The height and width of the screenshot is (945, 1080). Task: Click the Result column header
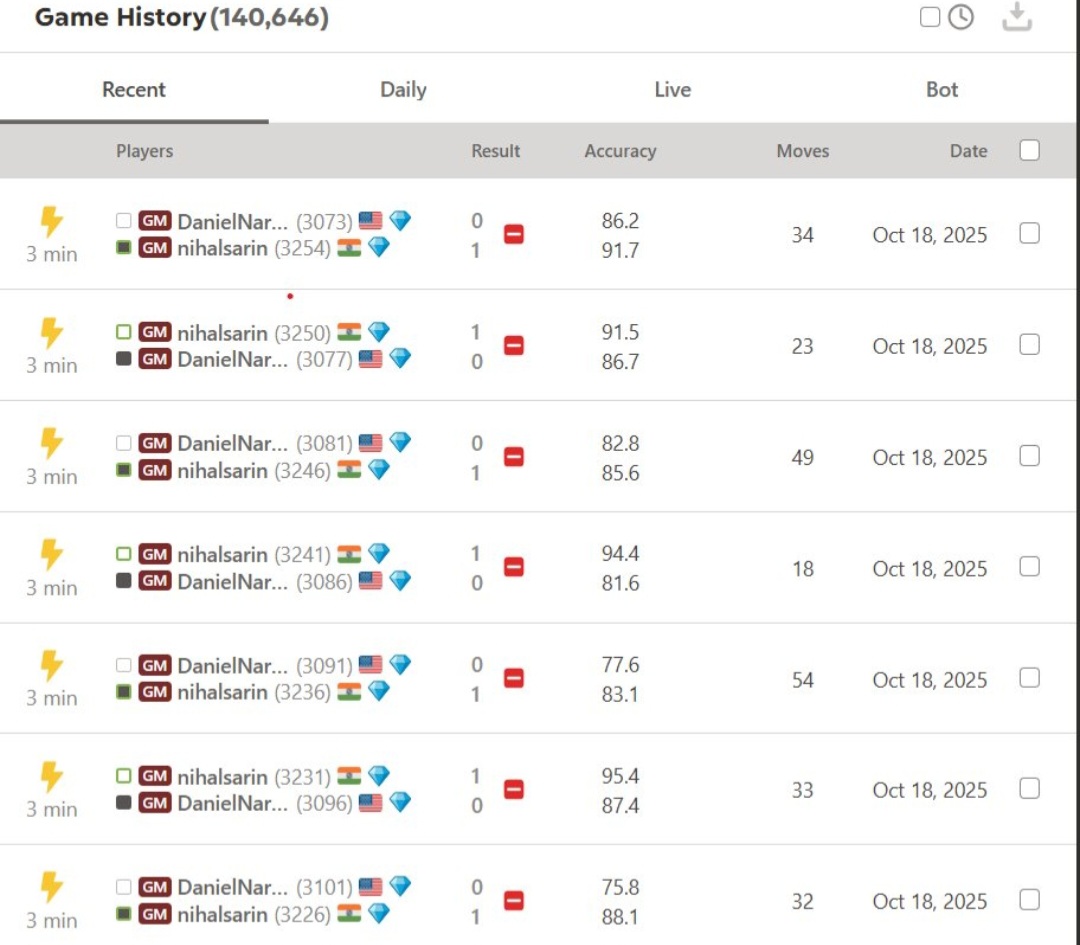[x=496, y=151]
